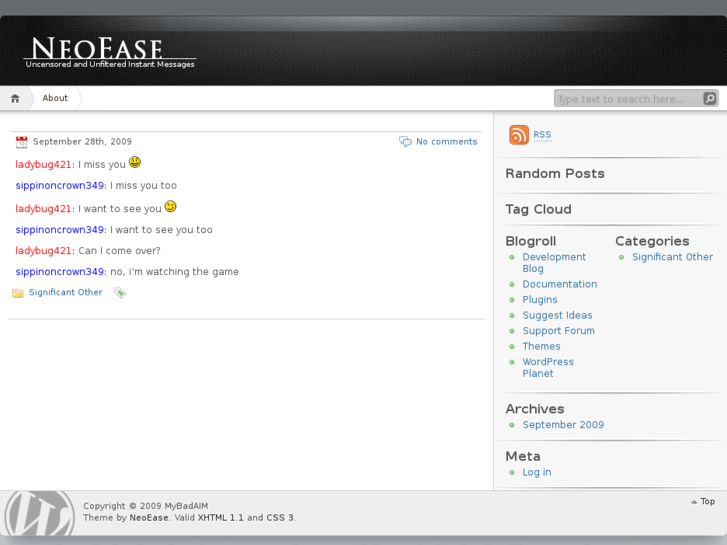Open the Plugins blogroll link
This screenshot has height=545, width=727.
[x=540, y=300]
